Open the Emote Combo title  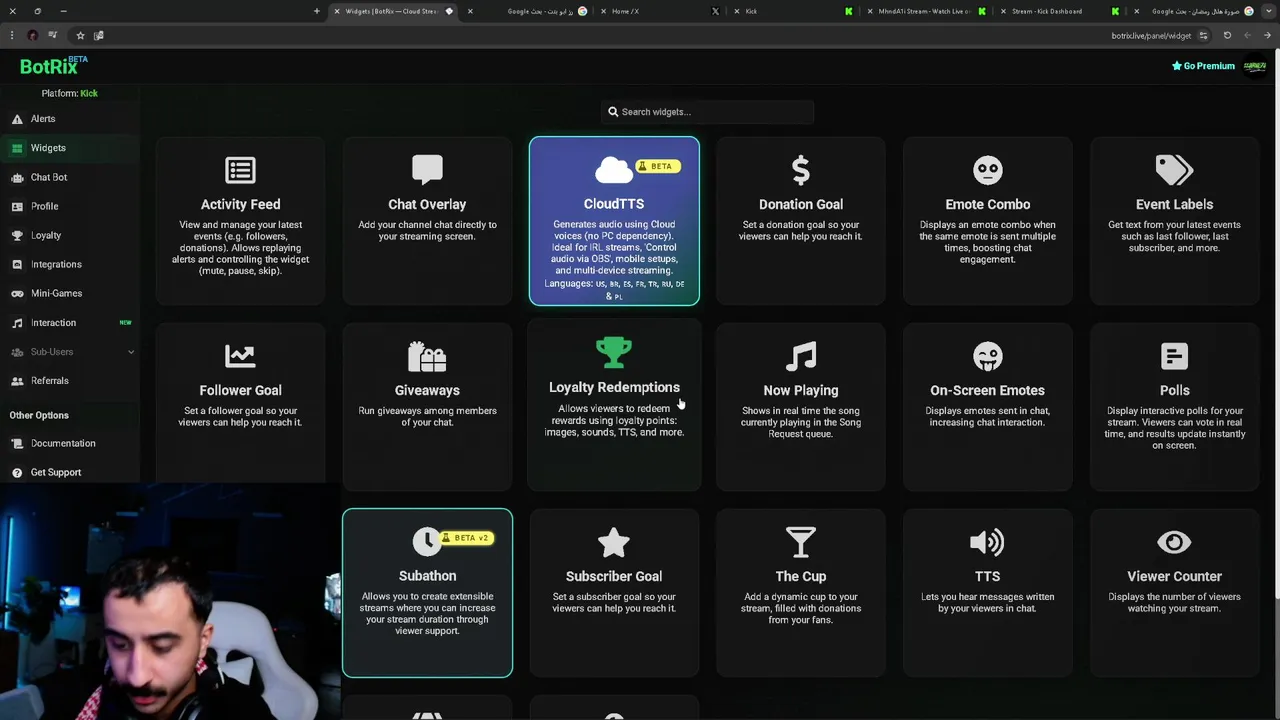(987, 204)
